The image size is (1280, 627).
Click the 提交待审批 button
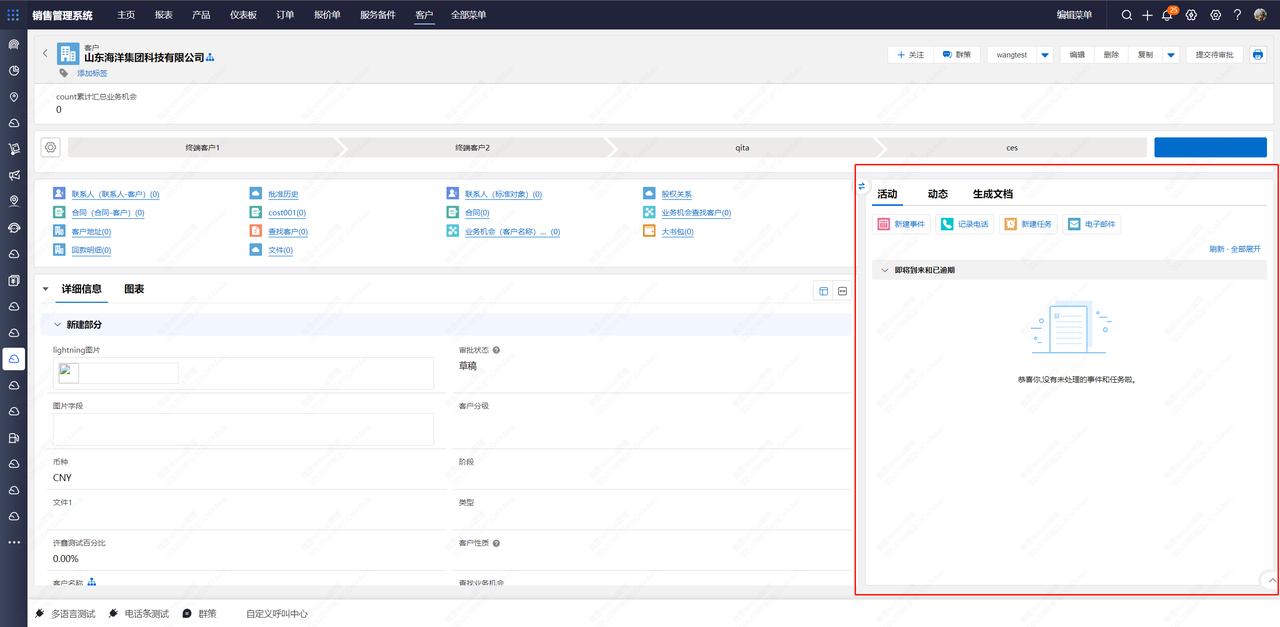coord(1215,55)
